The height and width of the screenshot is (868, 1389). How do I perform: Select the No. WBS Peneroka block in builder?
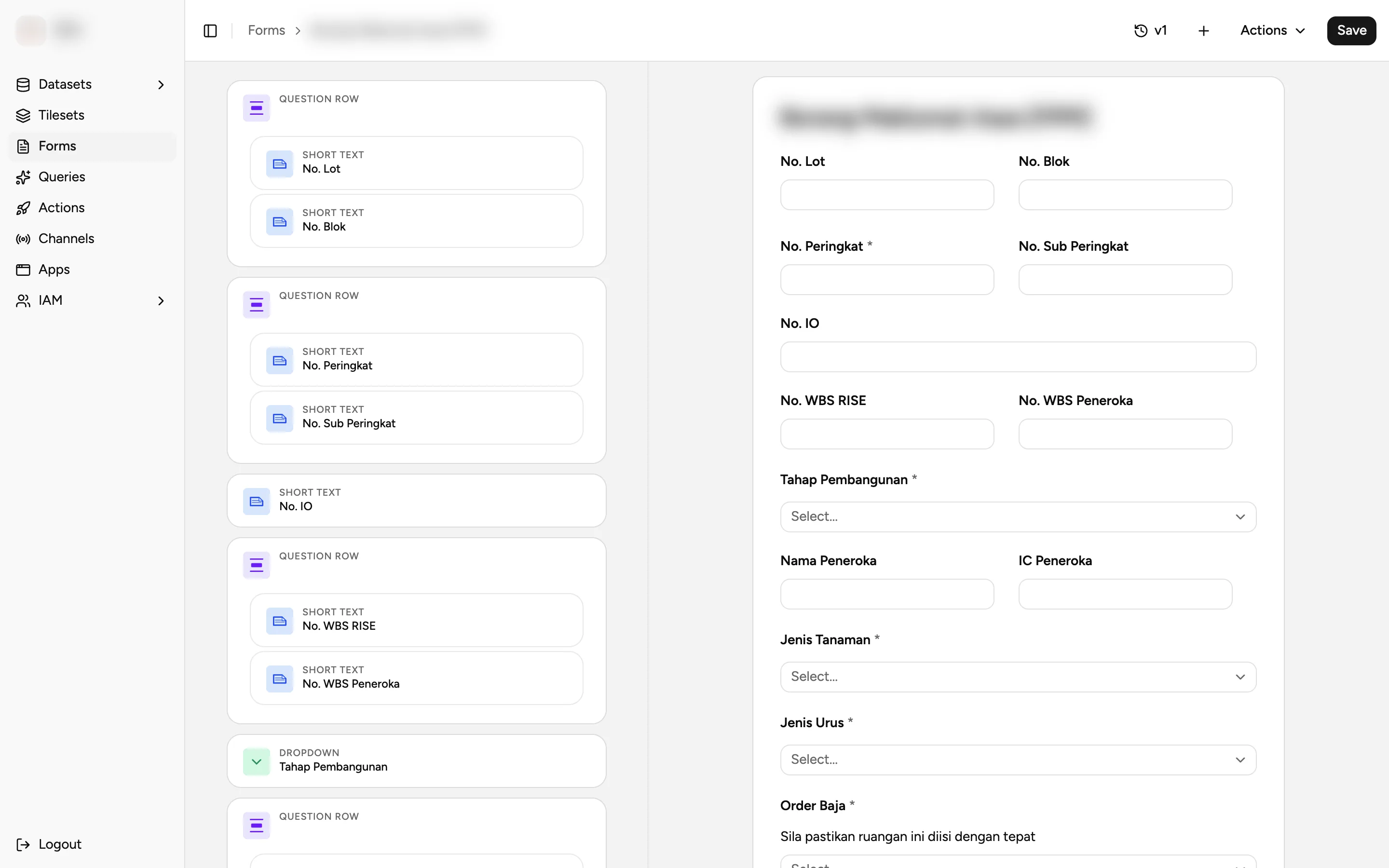click(x=417, y=678)
